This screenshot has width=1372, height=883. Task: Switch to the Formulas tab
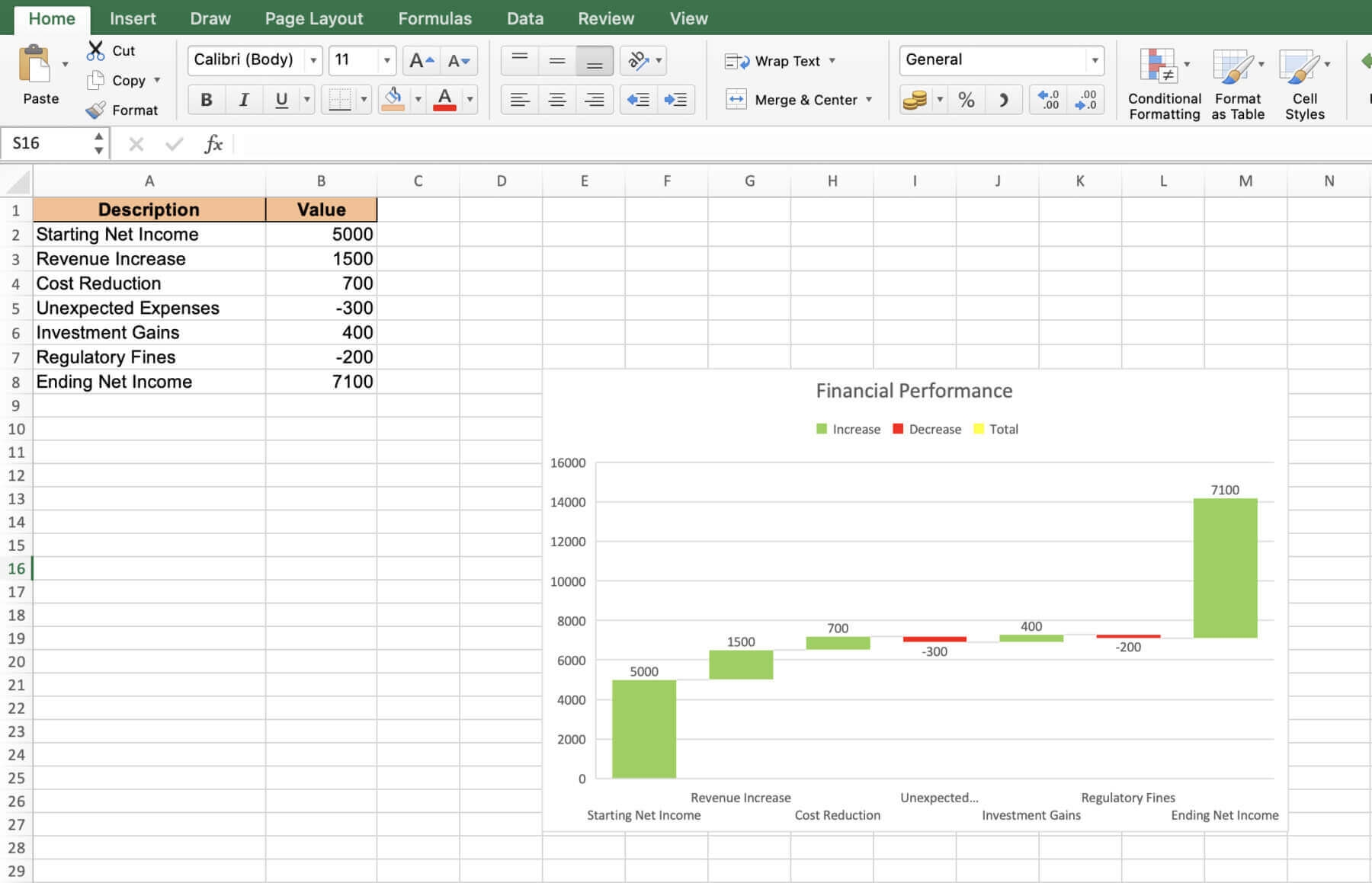[x=434, y=18]
